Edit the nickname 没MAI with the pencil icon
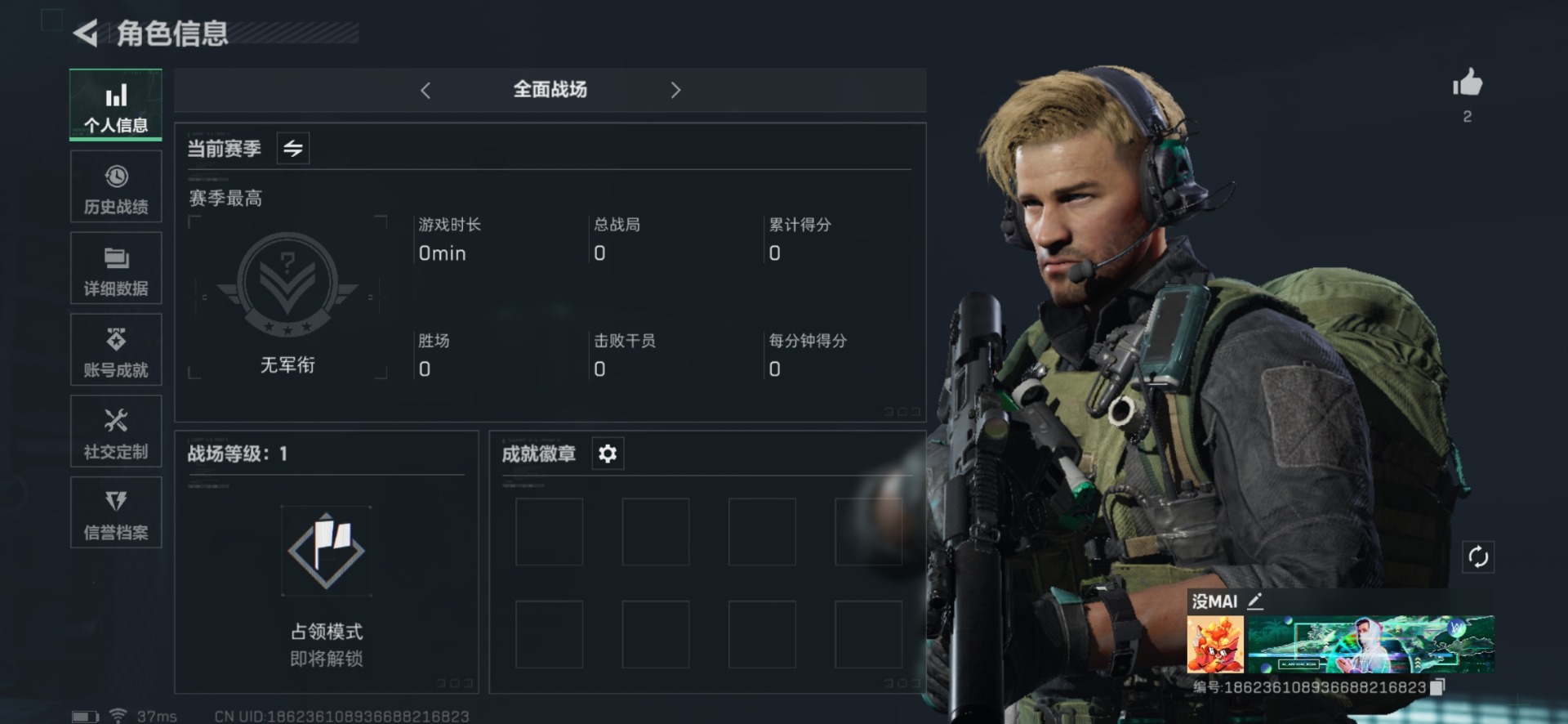The image size is (1568, 724). click(1255, 601)
